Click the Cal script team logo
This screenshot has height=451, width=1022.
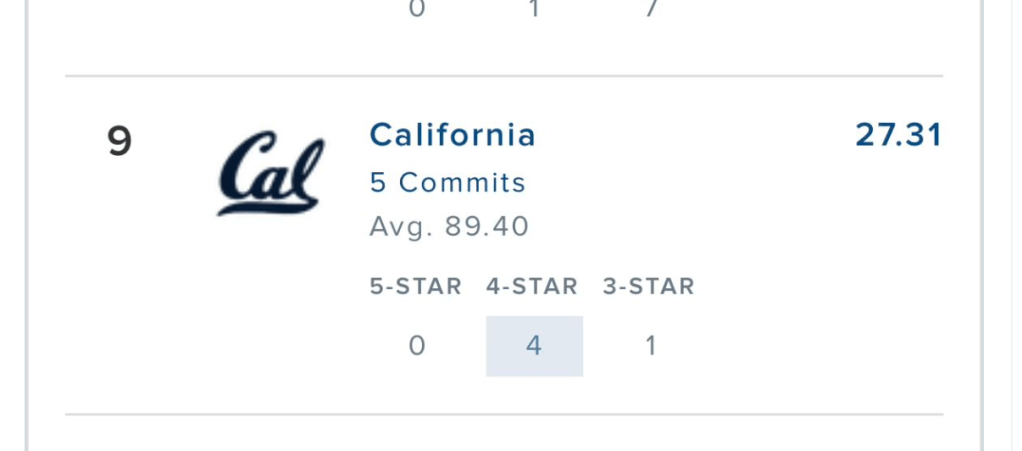271,172
